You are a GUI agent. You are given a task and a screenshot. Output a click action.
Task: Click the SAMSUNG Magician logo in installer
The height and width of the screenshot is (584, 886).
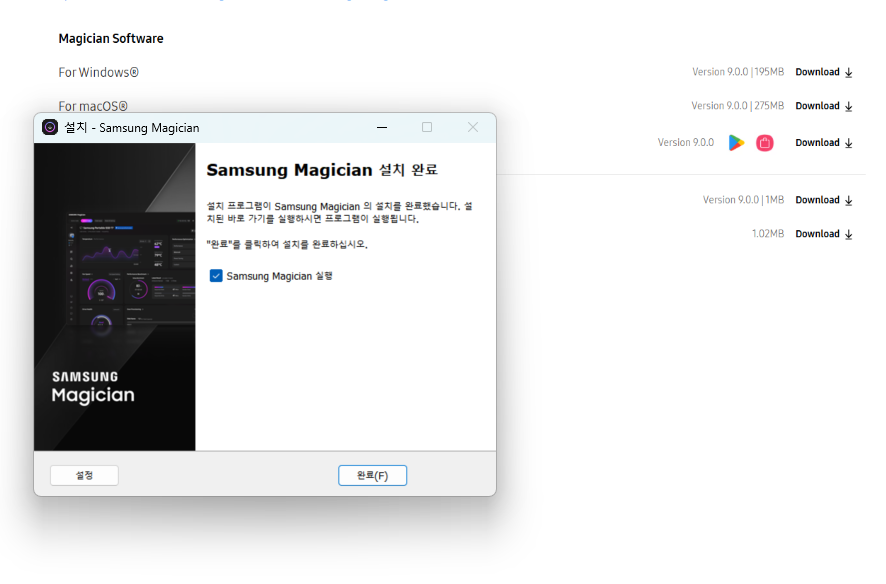(x=93, y=388)
